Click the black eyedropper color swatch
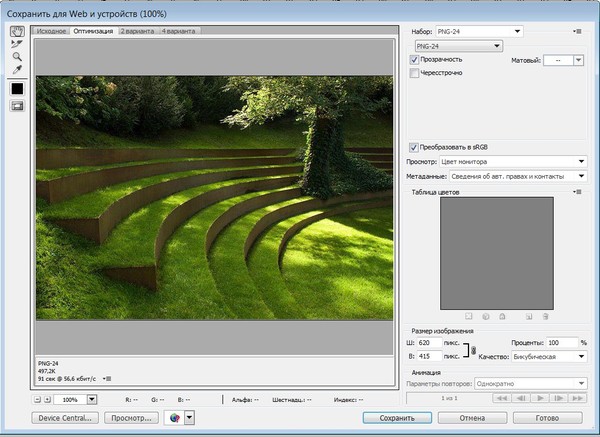This screenshot has width=600, height=437. click(17, 89)
